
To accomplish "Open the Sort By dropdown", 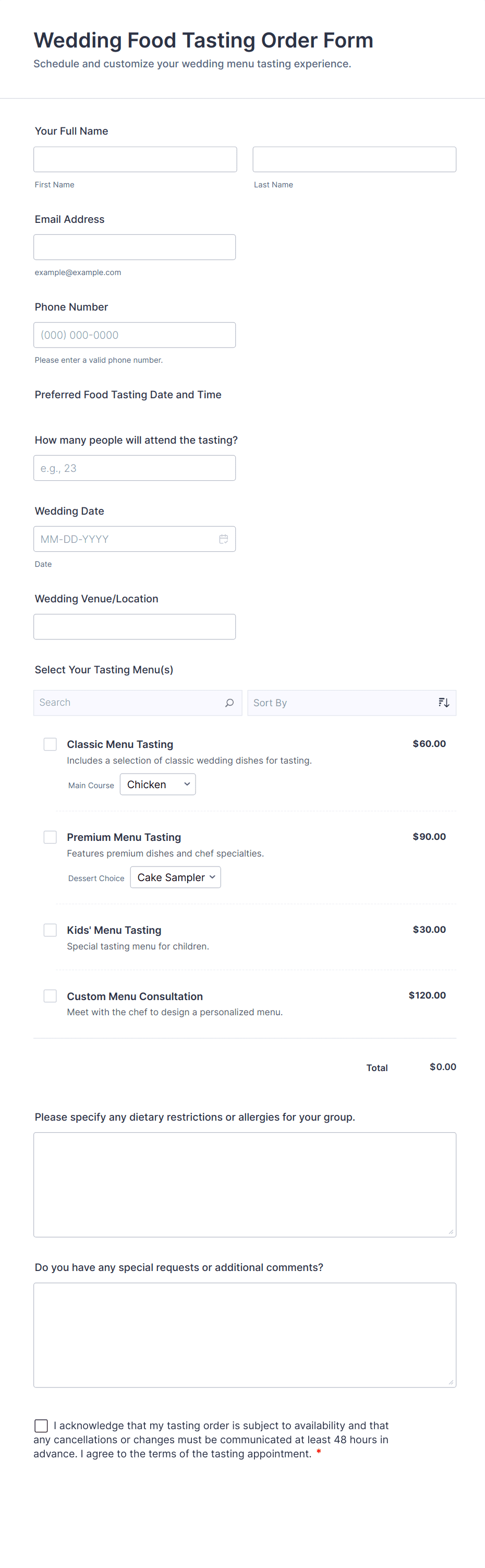I will tap(344, 703).
